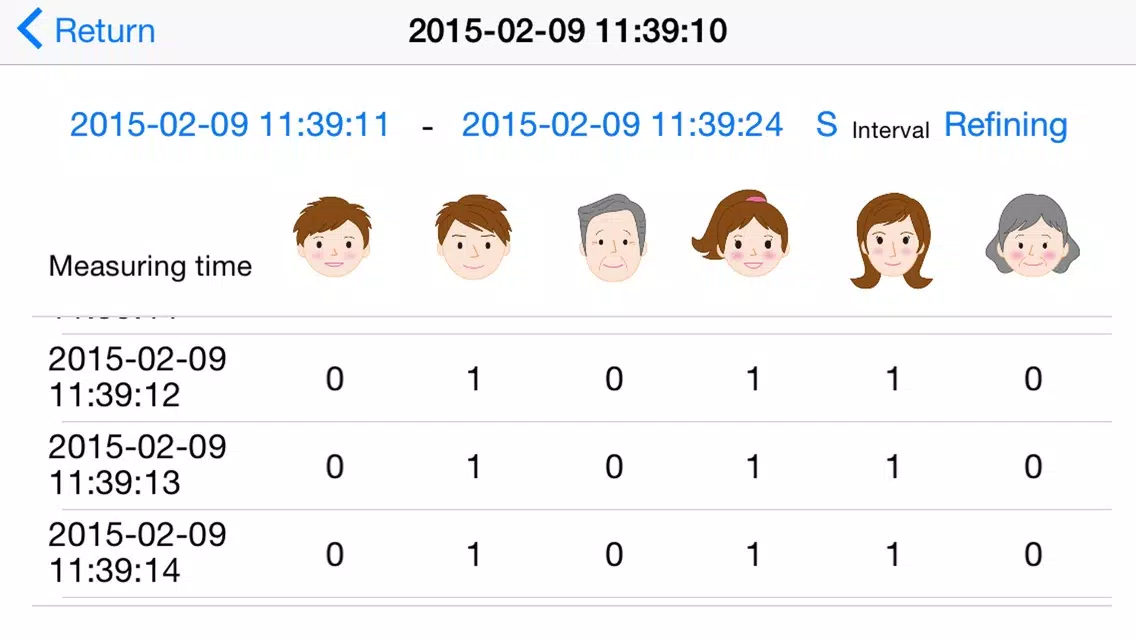Click the girl's 1 value at 11:39:13
This screenshot has height=639, width=1136.
(753, 467)
